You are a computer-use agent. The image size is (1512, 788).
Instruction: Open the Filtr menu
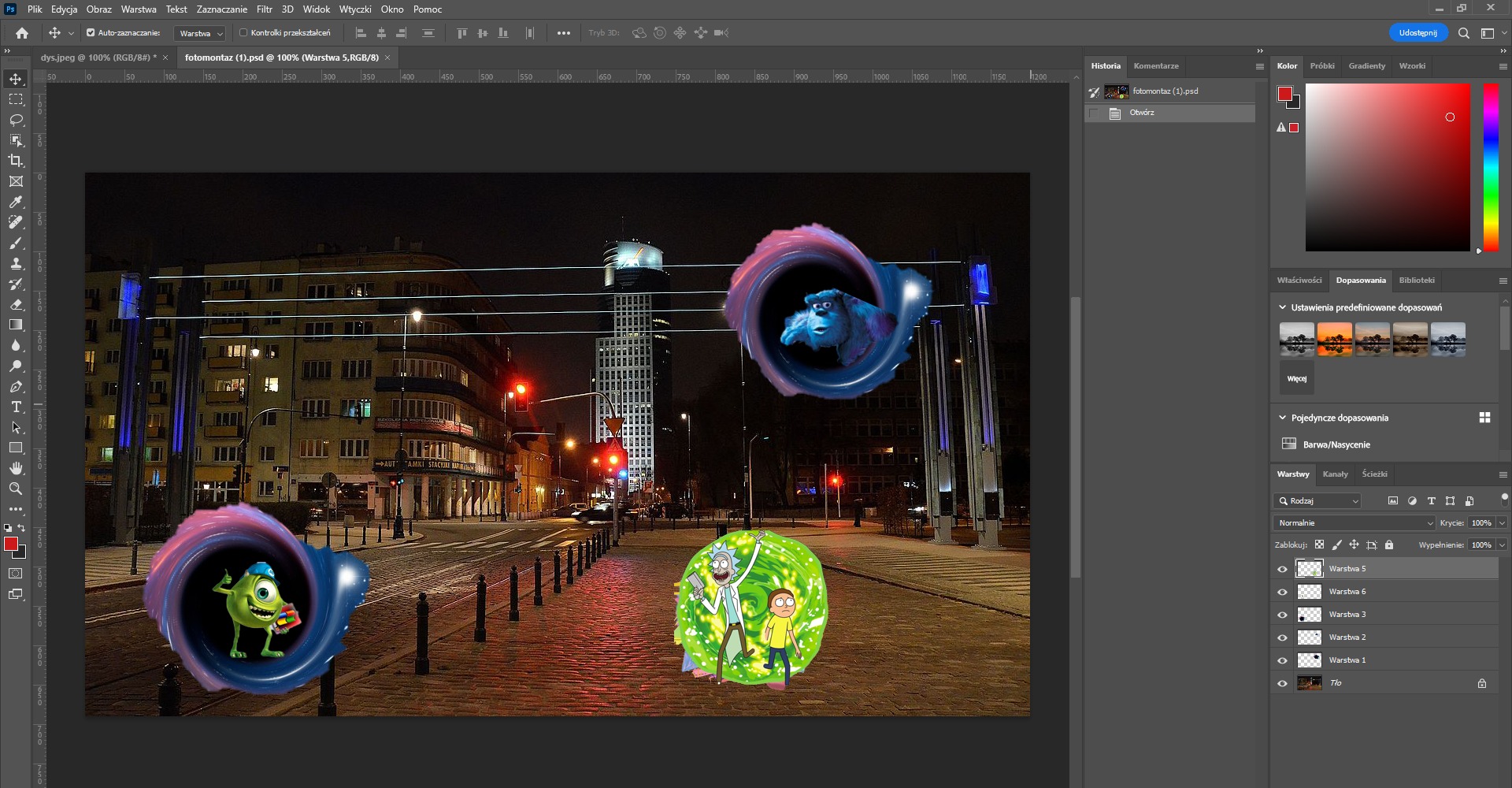pyautogui.click(x=264, y=9)
